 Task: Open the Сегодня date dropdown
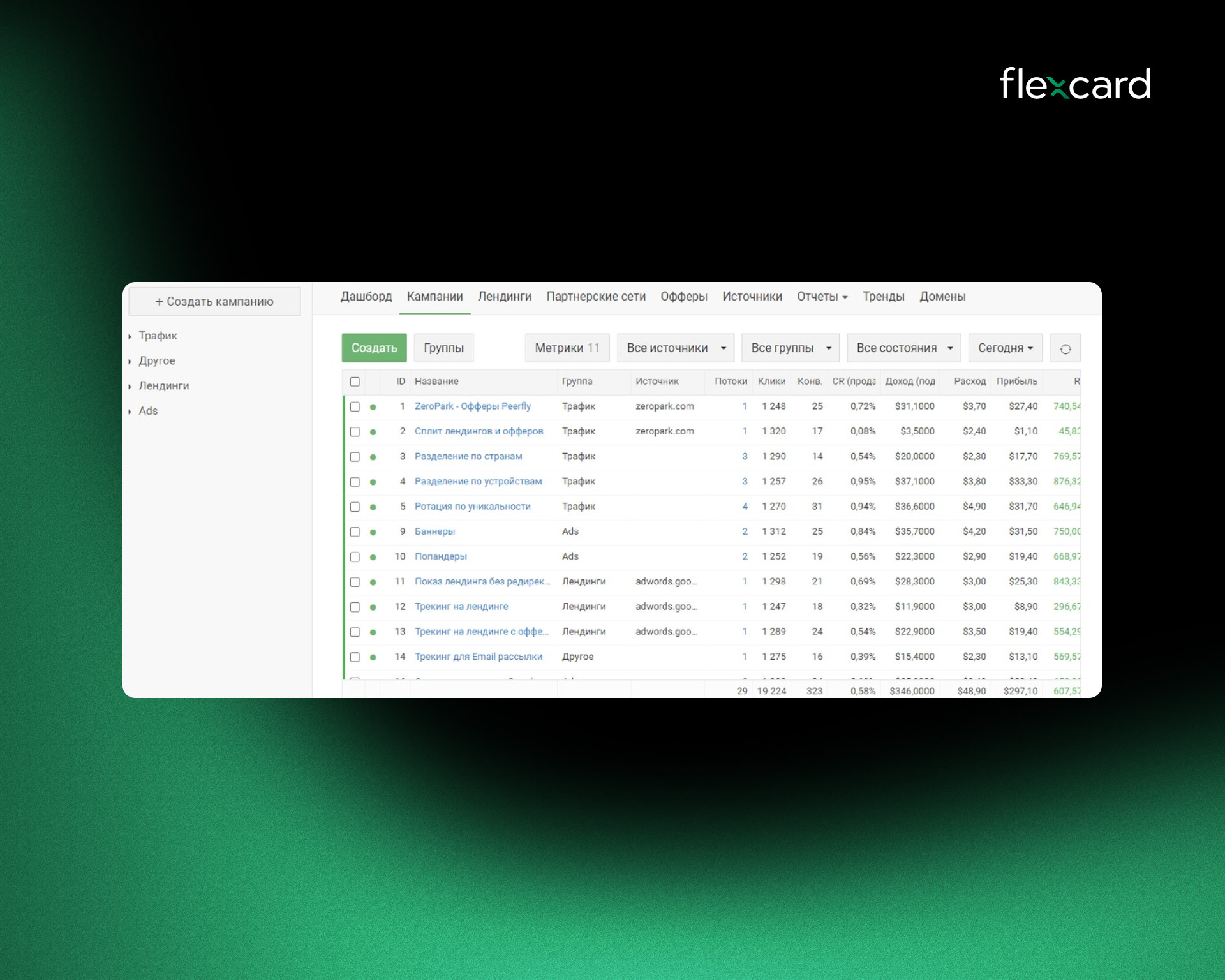click(1006, 348)
